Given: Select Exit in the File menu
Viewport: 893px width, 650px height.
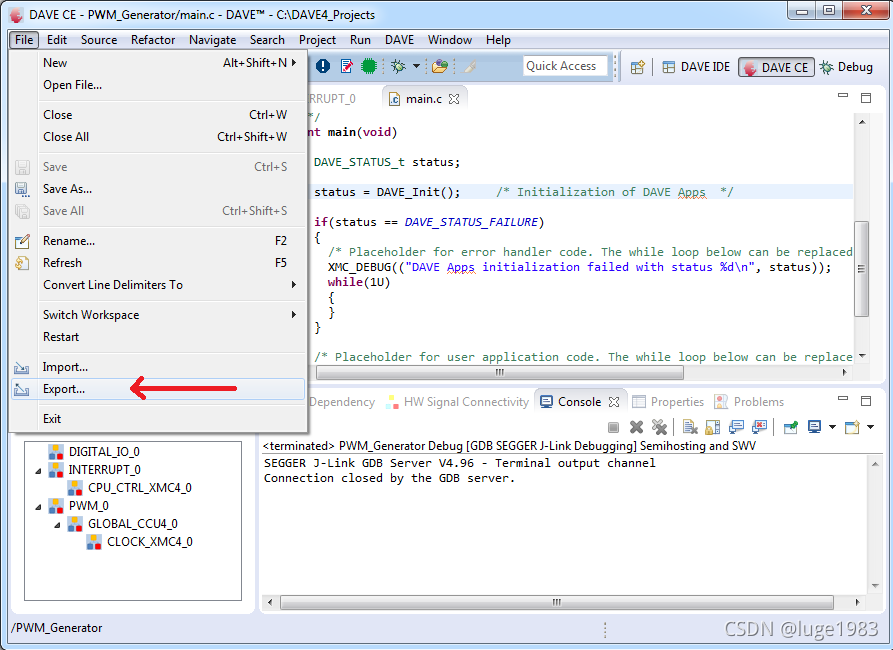Looking at the screenshot, I should pyautogui.click(x=158, y=419).
